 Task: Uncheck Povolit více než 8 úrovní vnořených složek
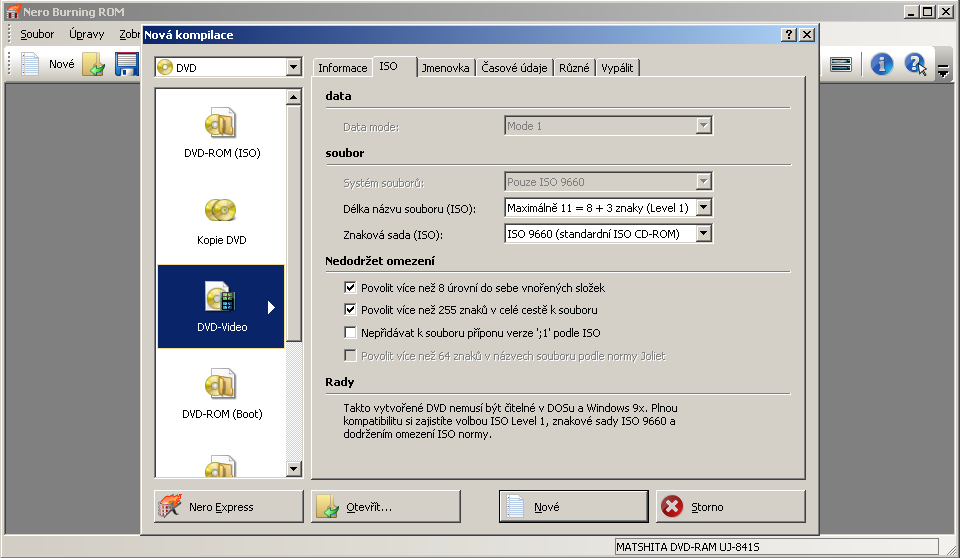click(x=350, y=287)
